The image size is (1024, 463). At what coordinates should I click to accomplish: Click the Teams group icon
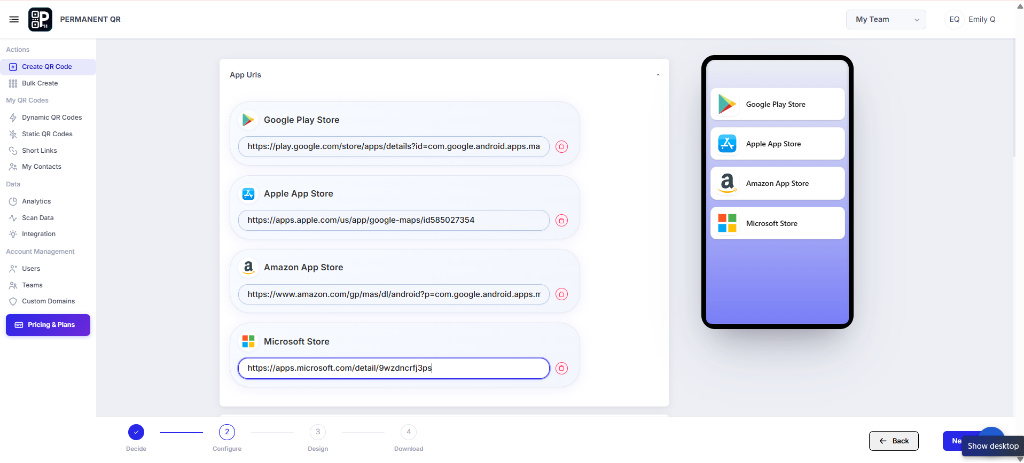click(x=13, y=285)
